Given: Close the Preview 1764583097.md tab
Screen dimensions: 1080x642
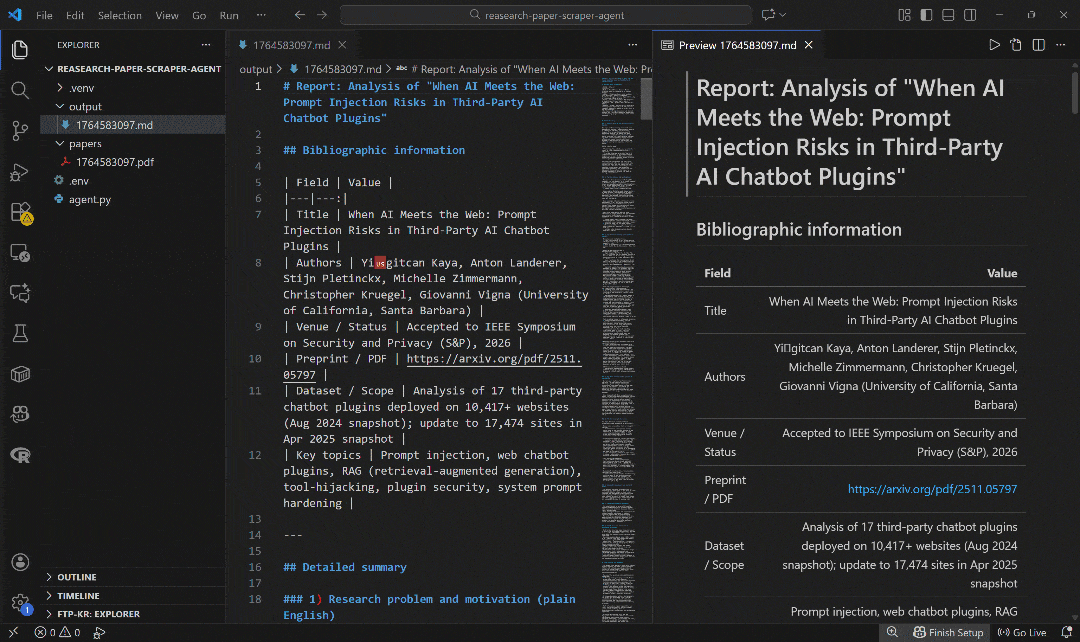Looking at the screenshot, I should tap(809, 45).
